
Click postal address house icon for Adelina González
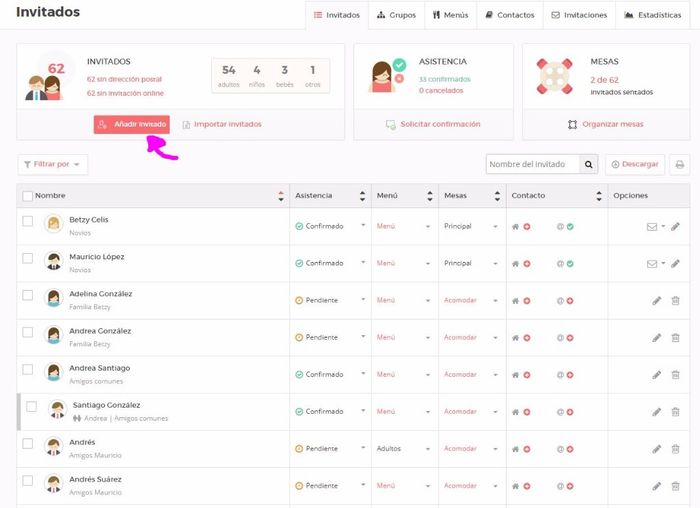(515, 301)
